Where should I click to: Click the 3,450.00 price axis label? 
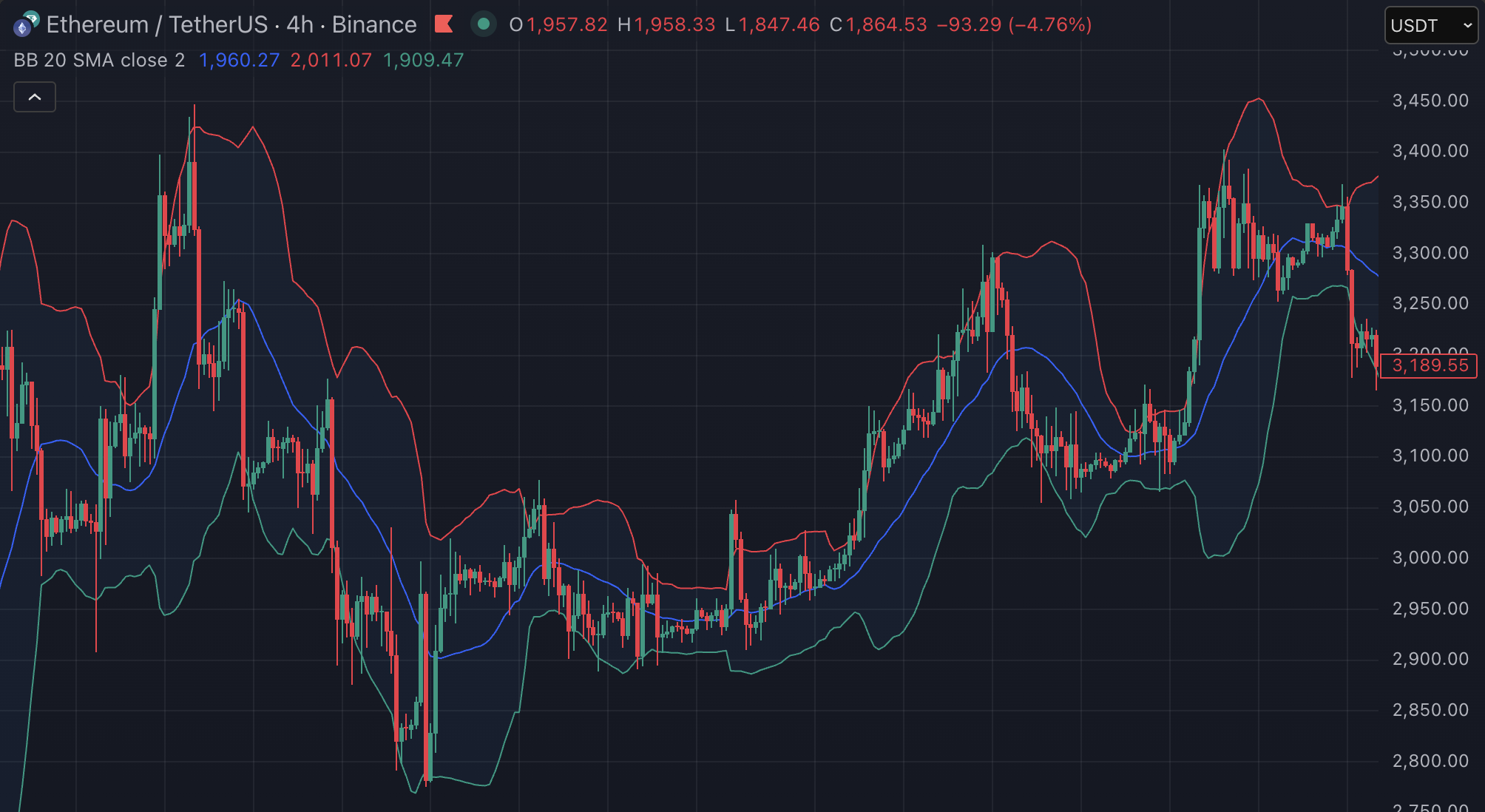(1430, 101)
